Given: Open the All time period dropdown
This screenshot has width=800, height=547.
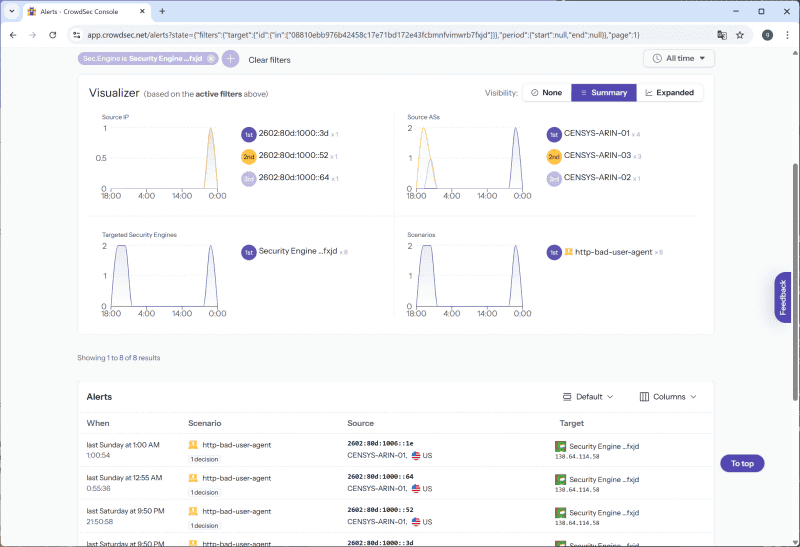Looking at the screenshot, I should (x=679, y=58).
